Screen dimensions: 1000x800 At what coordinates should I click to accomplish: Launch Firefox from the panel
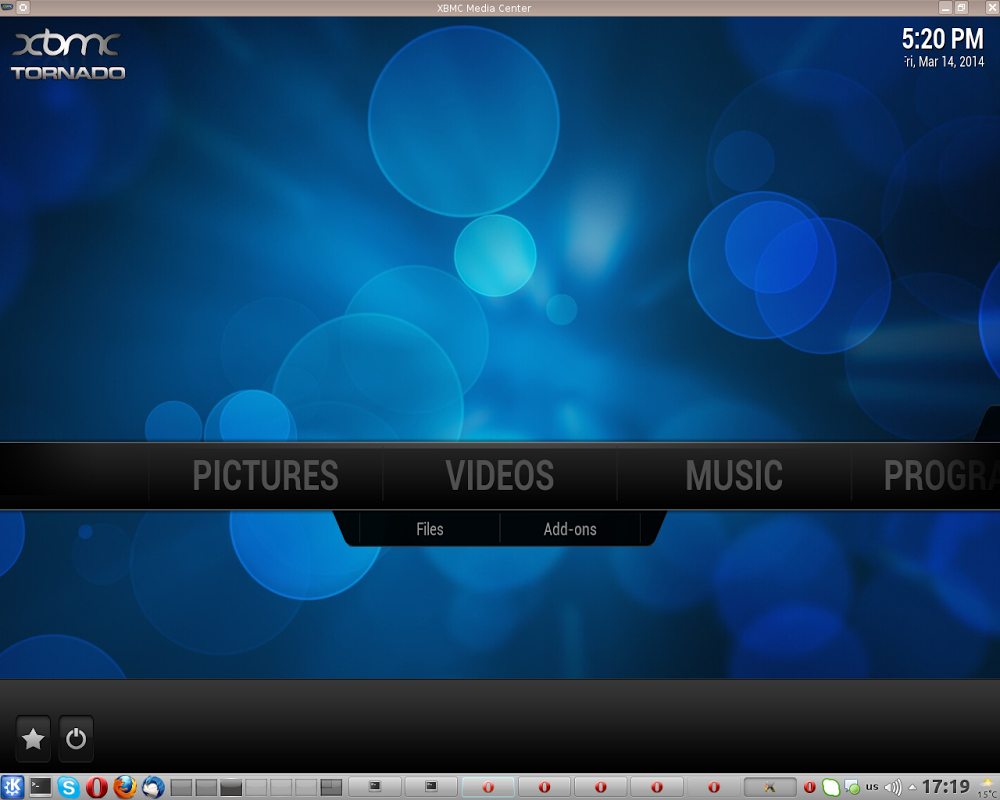125,787
